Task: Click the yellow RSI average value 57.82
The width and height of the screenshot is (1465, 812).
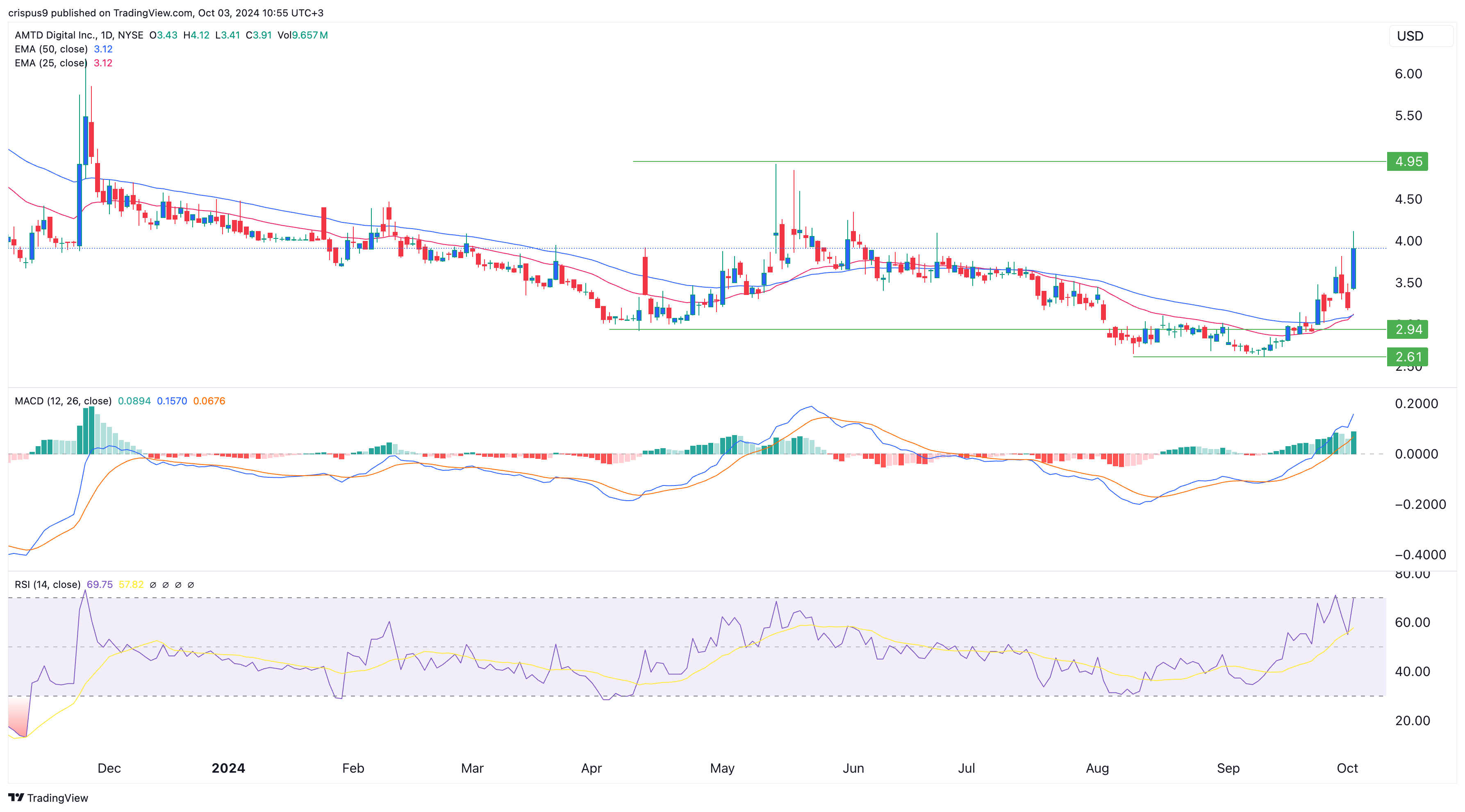Action: [131, 585]
